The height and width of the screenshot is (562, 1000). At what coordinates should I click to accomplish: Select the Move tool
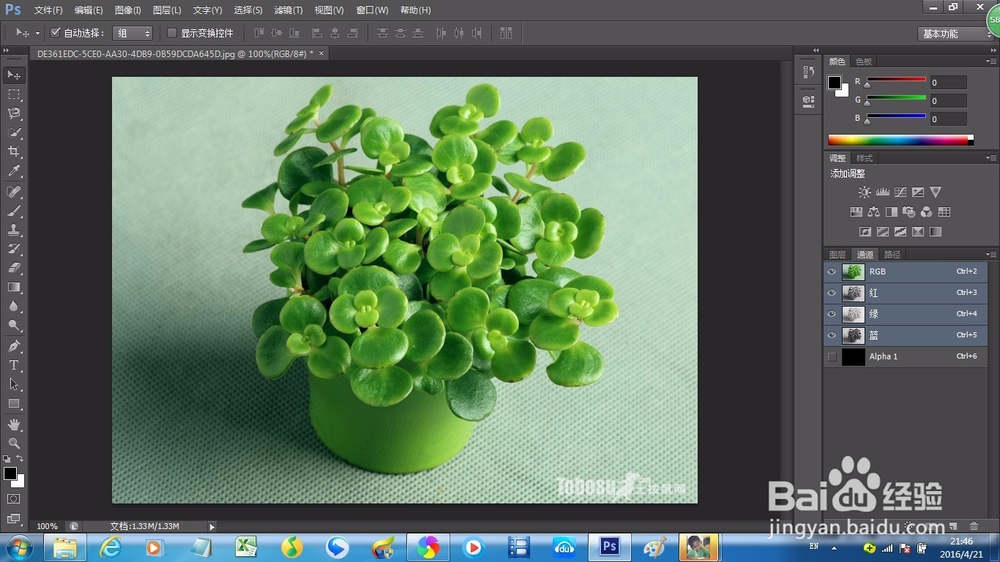(x=13, y=75)
